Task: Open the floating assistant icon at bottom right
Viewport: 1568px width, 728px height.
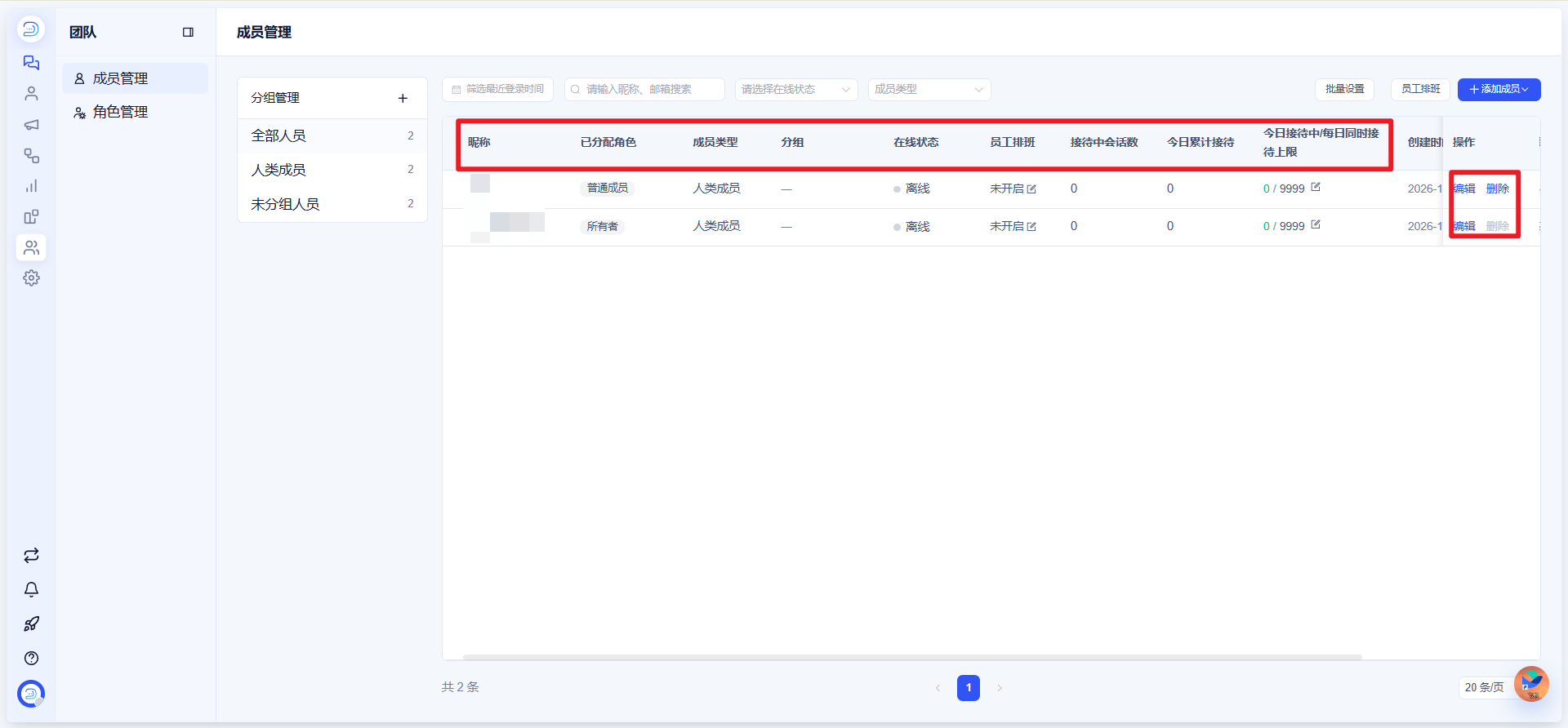Action: pos(1531,684)
